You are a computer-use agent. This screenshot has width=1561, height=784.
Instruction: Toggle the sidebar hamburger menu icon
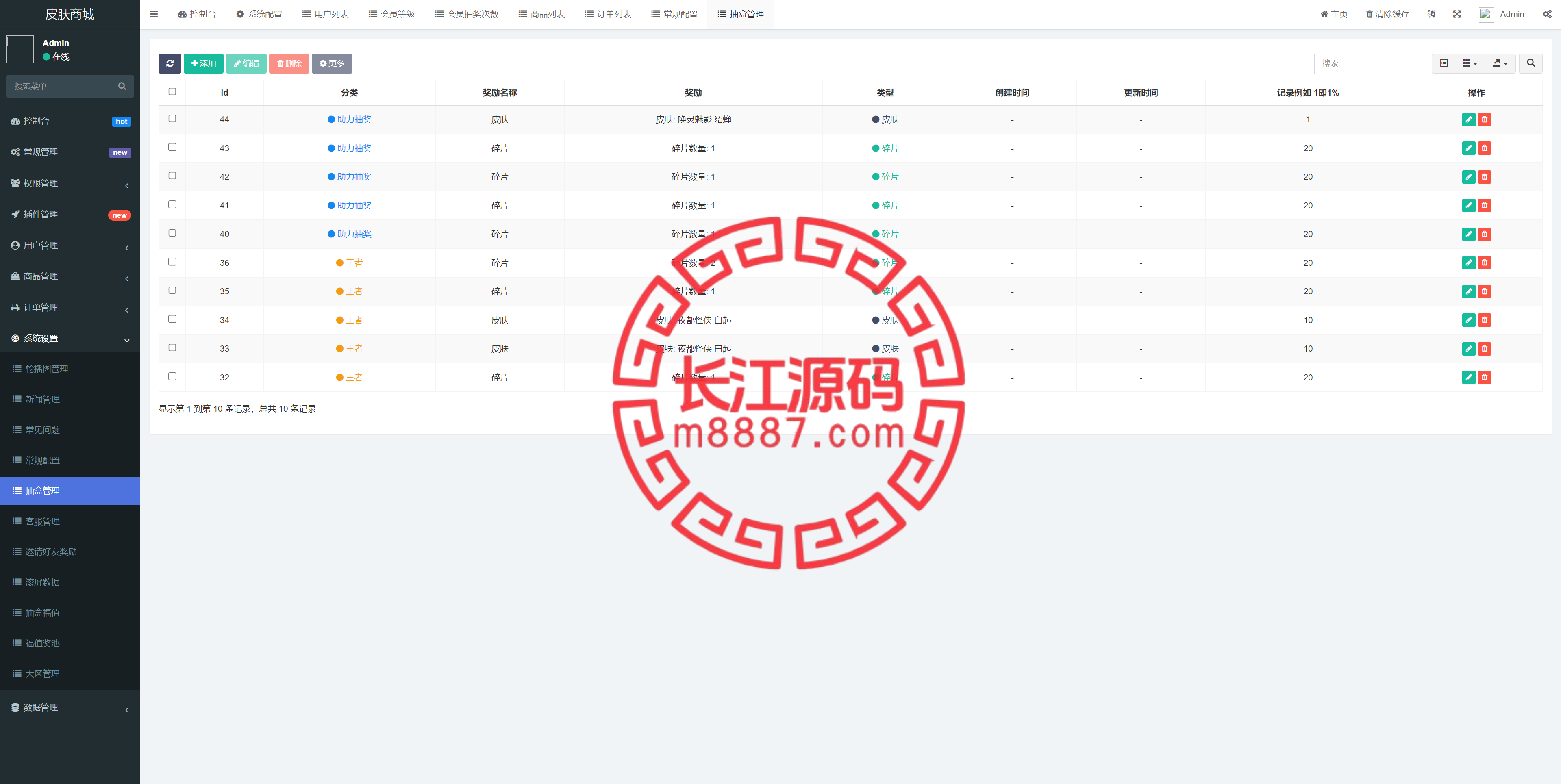tap(154, 14)
